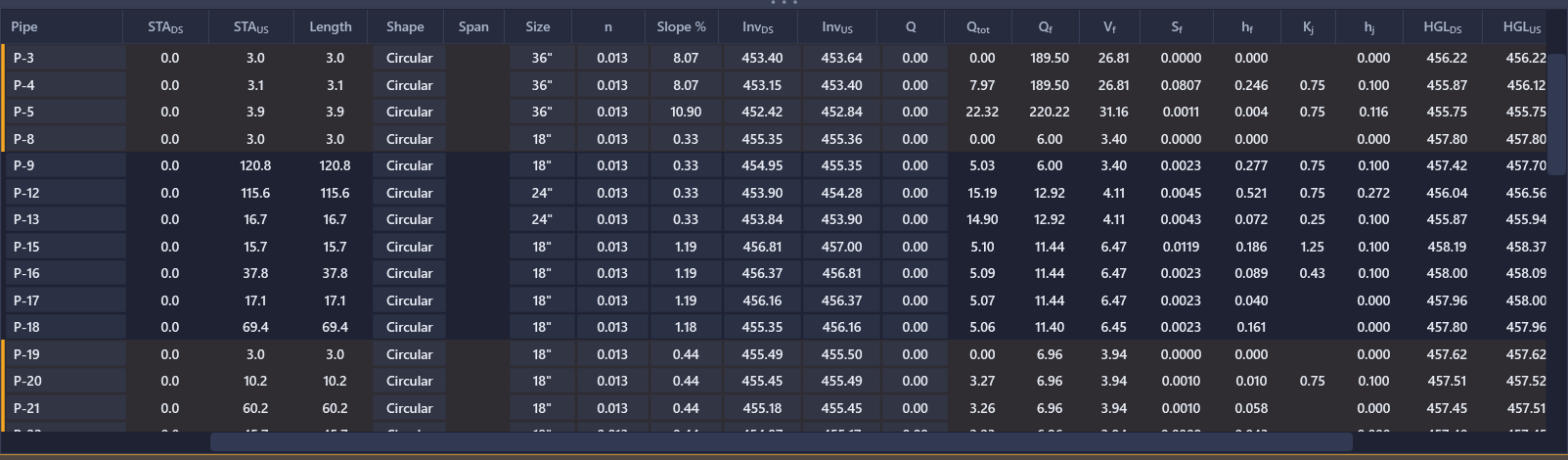This screenshot has width=1568, height=460.
Task: Open the Shape cell for P-9
Action: (x=409, y=165)
